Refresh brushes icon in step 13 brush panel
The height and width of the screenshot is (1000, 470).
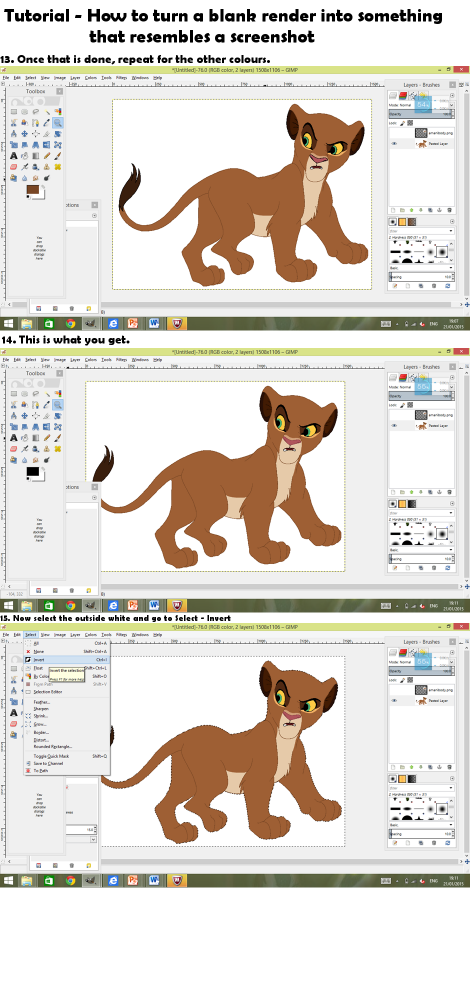click(447, 286)
